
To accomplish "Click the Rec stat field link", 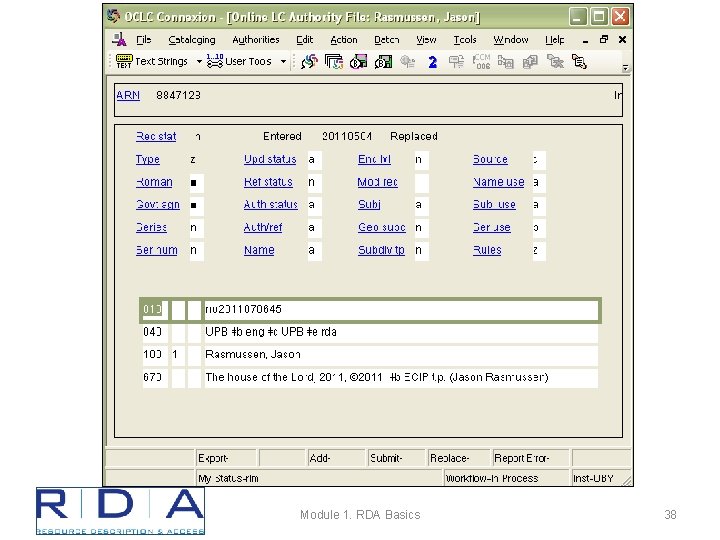I will point(156,136).
